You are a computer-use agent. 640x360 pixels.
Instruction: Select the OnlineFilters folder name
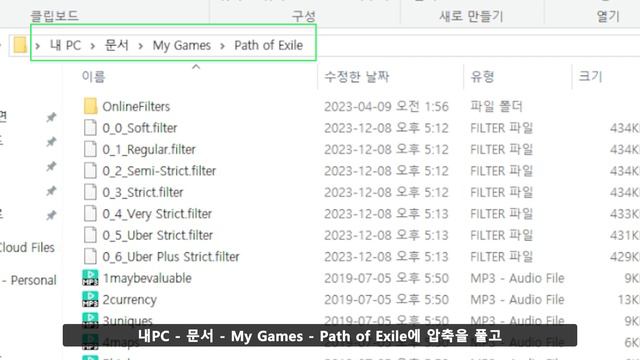[136, 107]
